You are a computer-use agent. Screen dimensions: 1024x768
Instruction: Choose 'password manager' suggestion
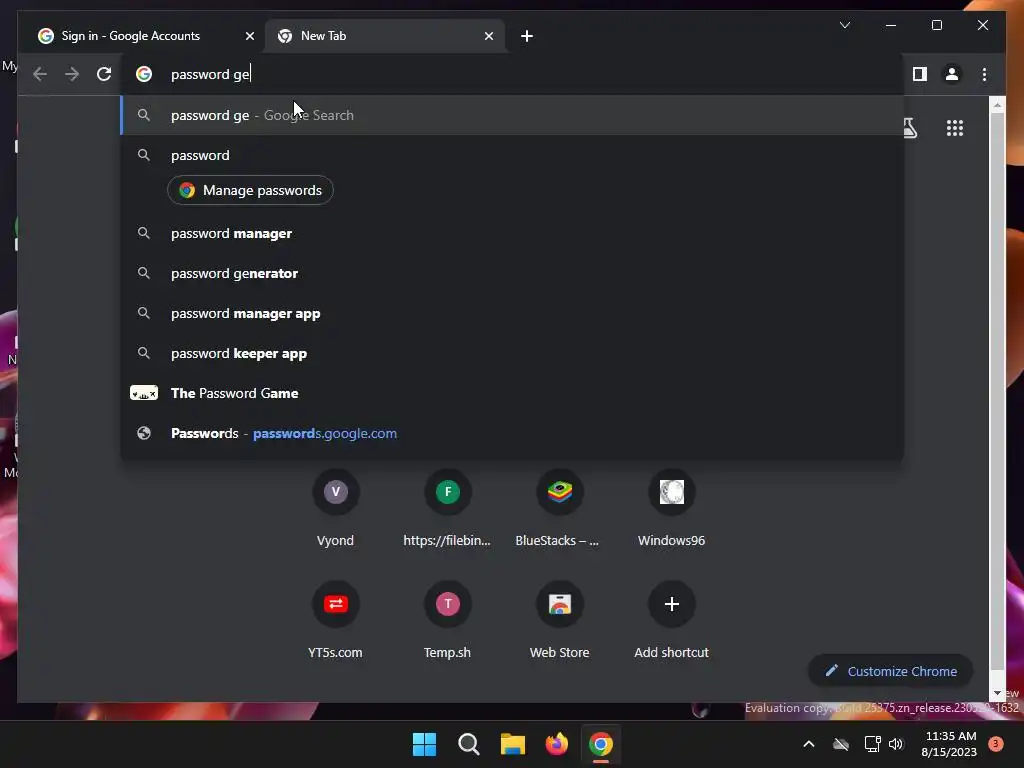pos(512,233)
